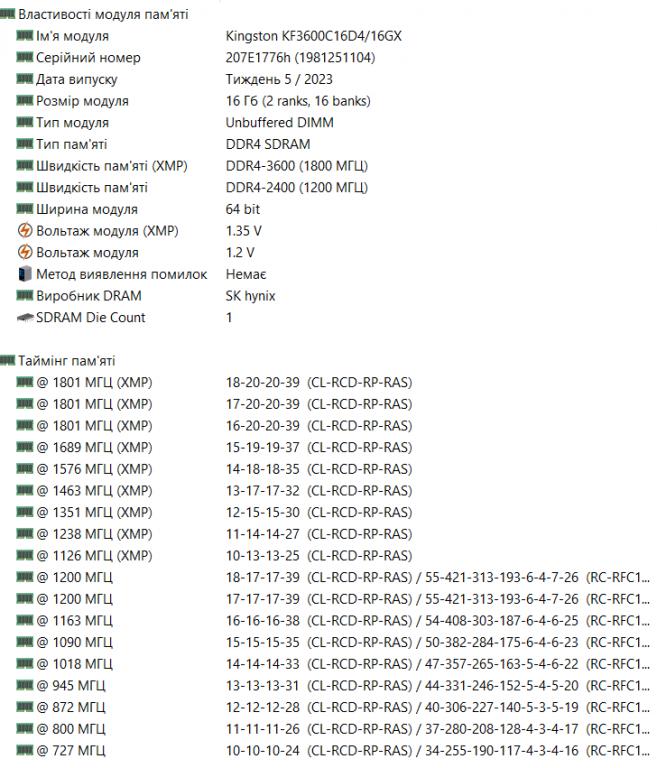The width and height of the screenshot is (657, 768).
Task: Click the lightning icon beside Вольтаж модуля 1.2 V
Action: (25, 253)
